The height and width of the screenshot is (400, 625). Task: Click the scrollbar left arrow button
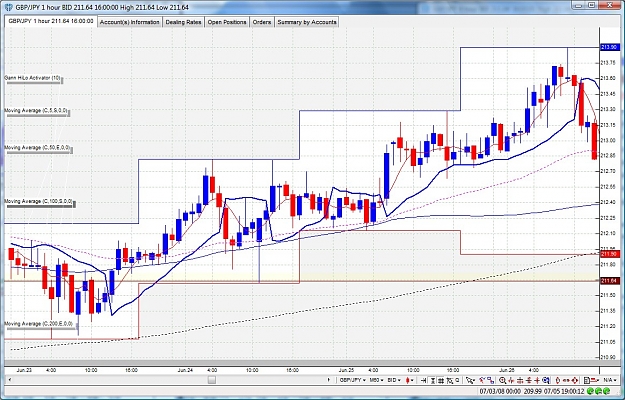pos(9,380)
